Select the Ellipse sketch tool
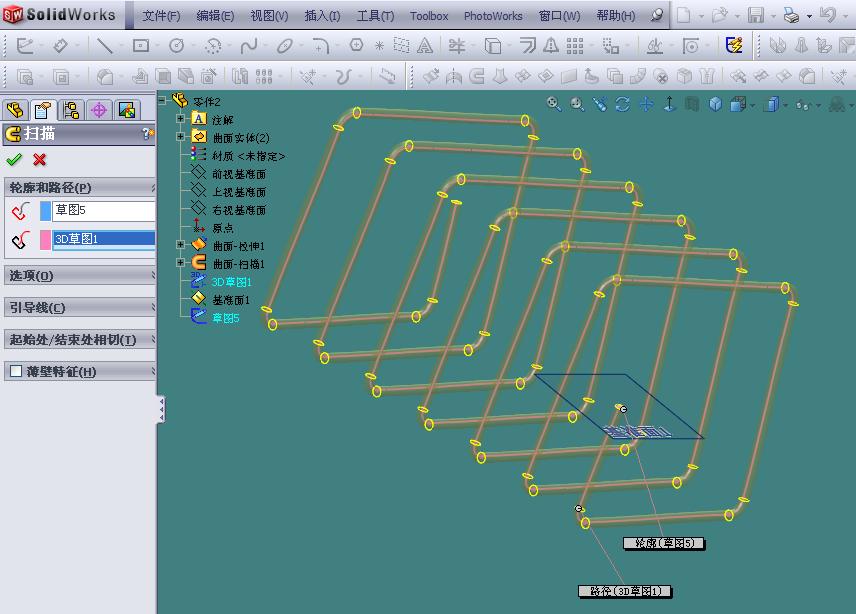 click(x=284, y=46)
